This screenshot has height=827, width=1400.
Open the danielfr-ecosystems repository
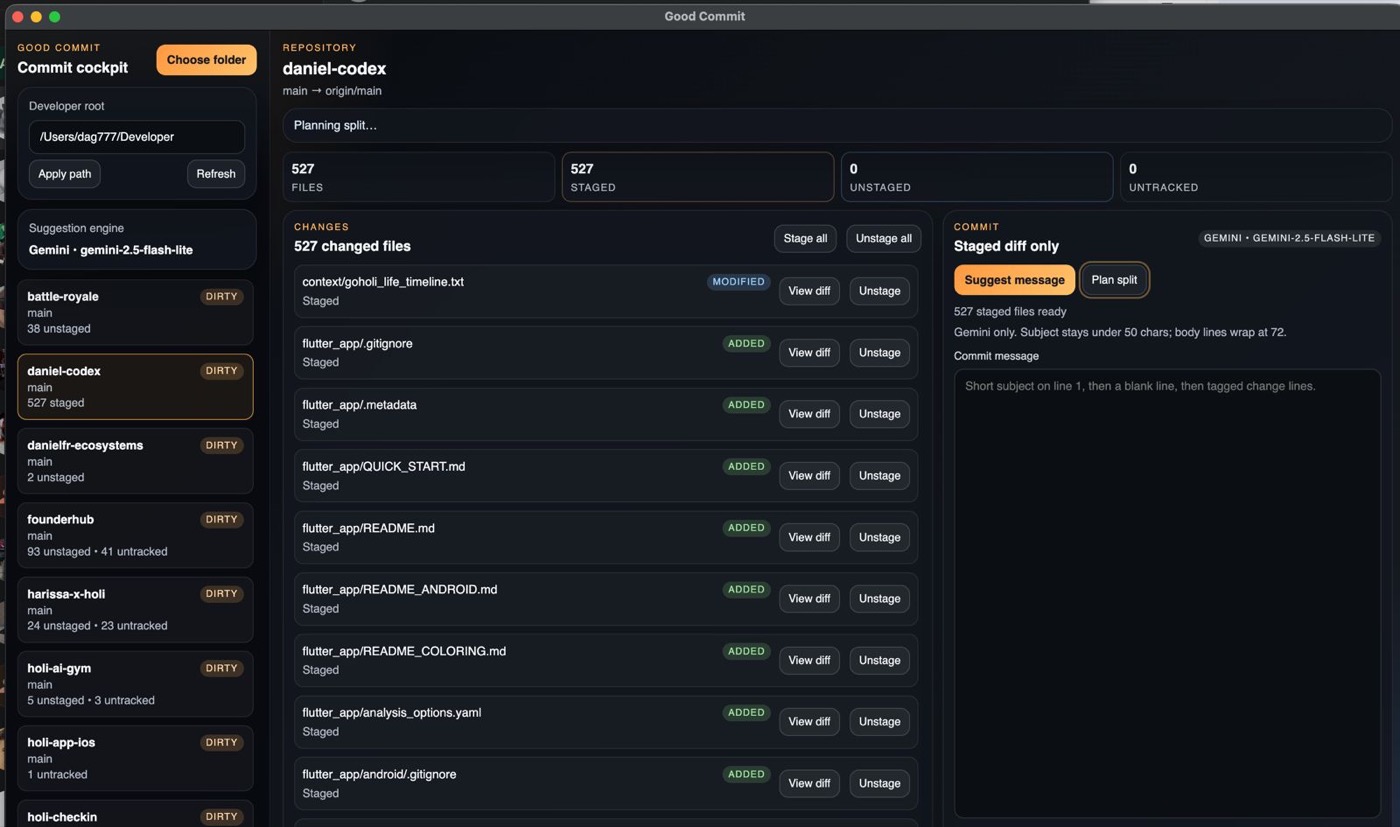pos(136,461)
